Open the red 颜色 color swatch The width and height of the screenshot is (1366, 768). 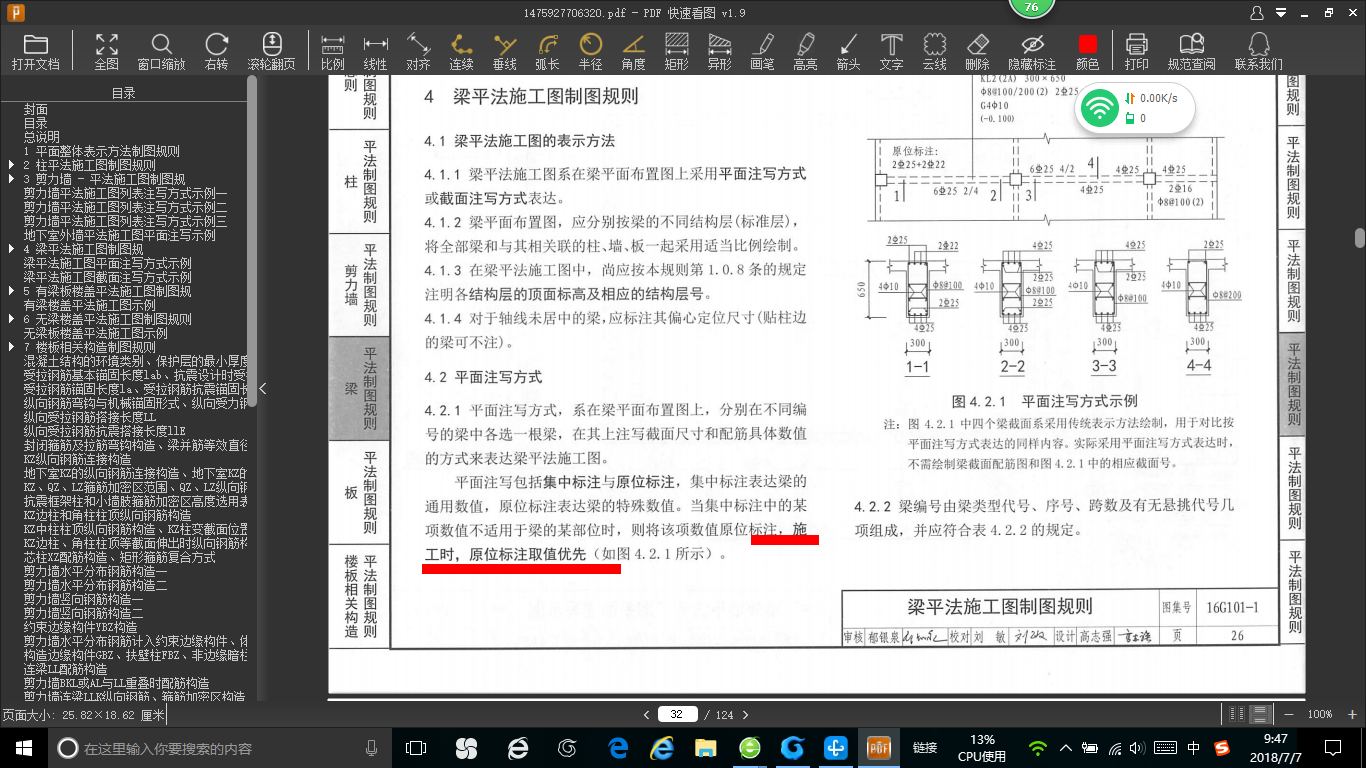pyautogui.click(x=1087, y=52)
